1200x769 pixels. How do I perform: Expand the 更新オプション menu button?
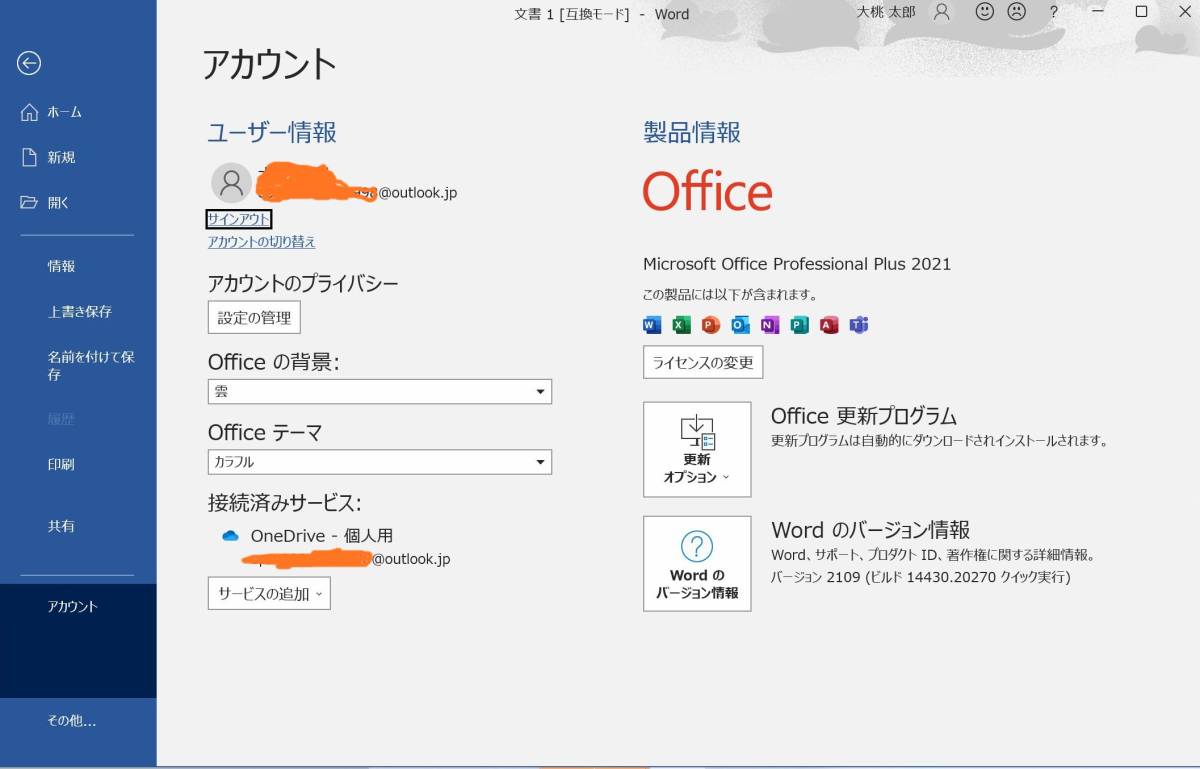point(697,450)
